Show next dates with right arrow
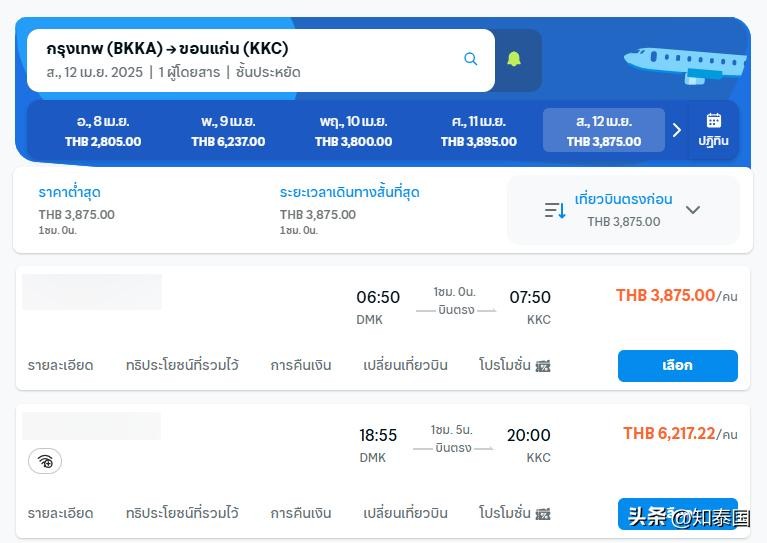Image resolution: width=767 pixels, height=543 pixels. coord(677,130)
